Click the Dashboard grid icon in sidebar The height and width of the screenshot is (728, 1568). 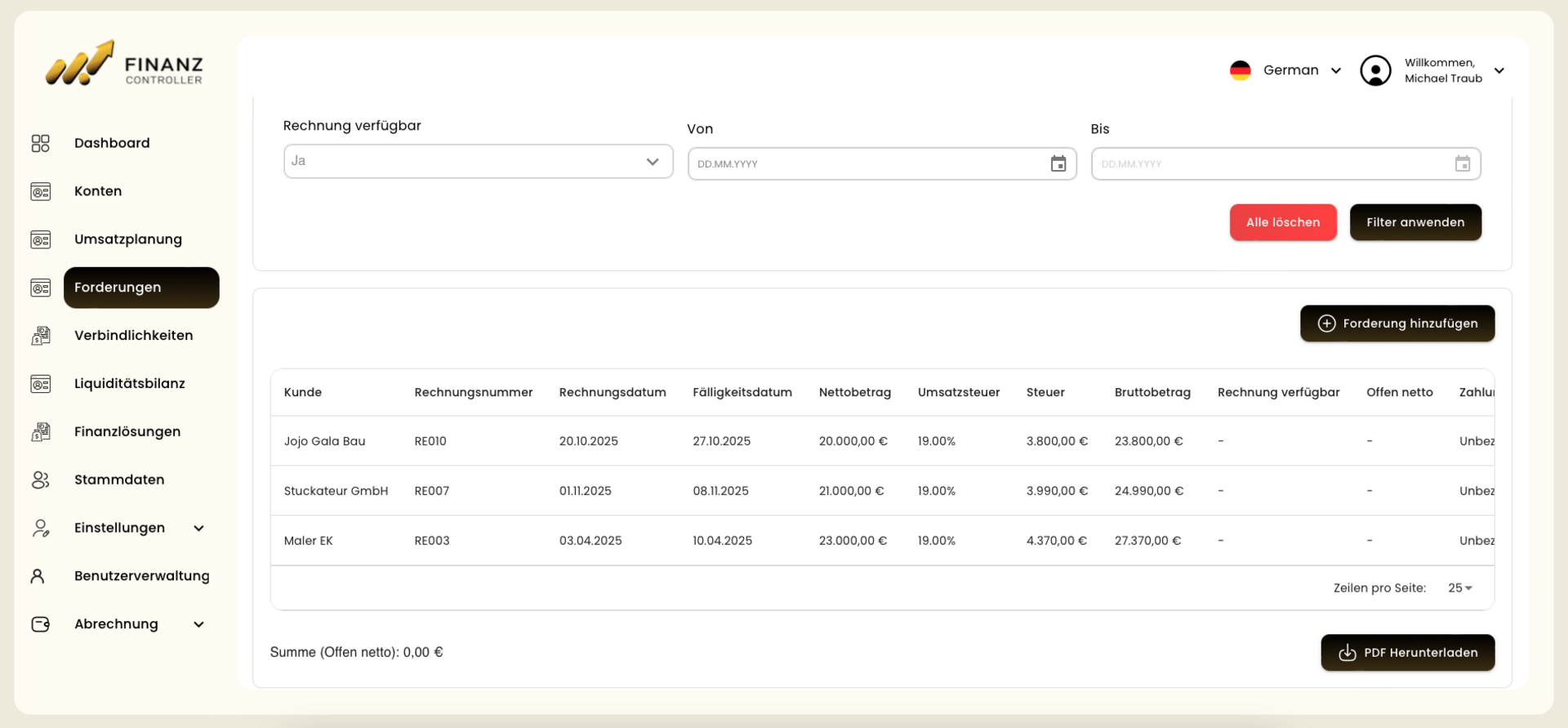point(40,143)
